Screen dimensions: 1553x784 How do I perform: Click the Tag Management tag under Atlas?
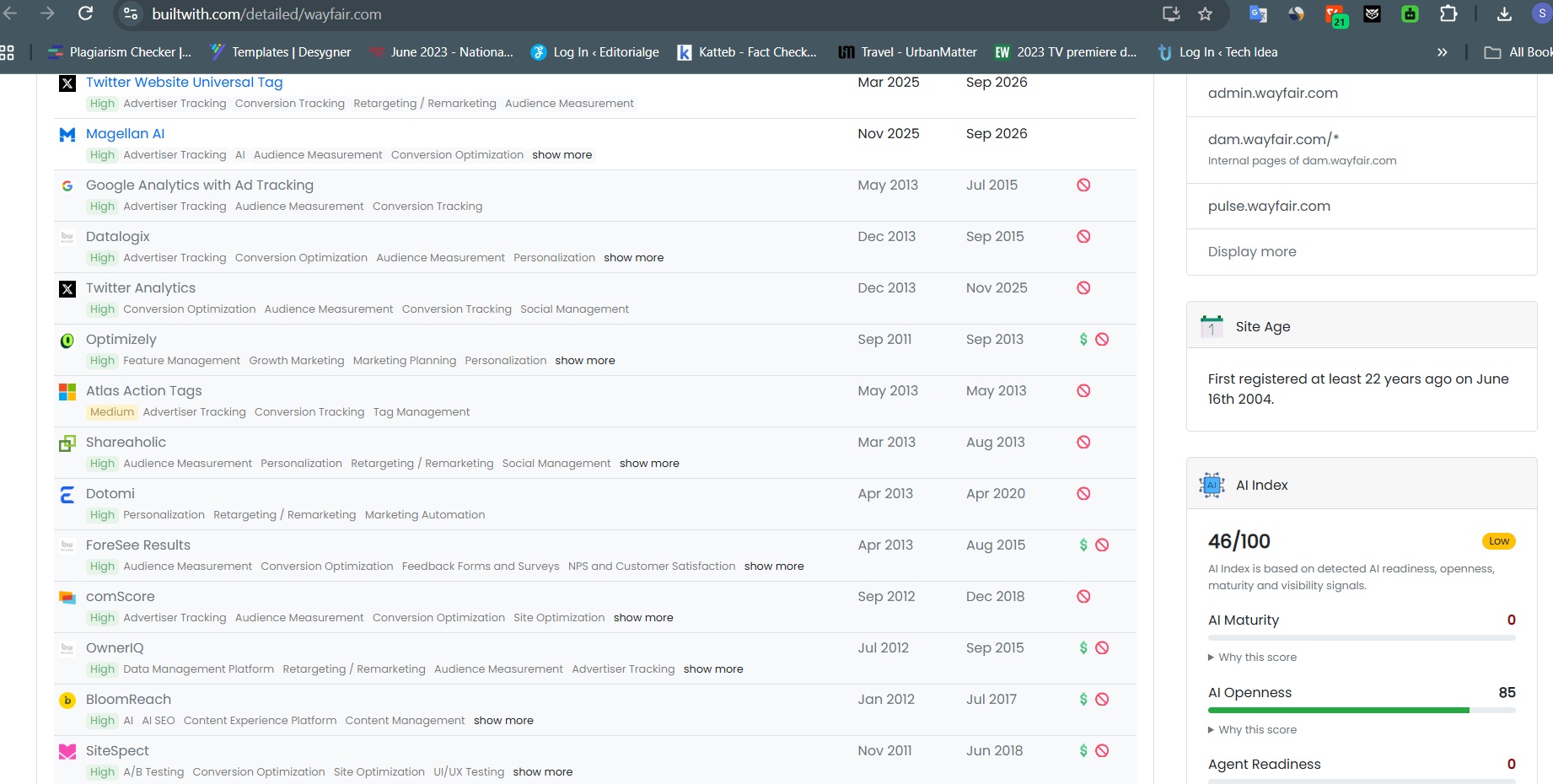[x=422, y=412]
